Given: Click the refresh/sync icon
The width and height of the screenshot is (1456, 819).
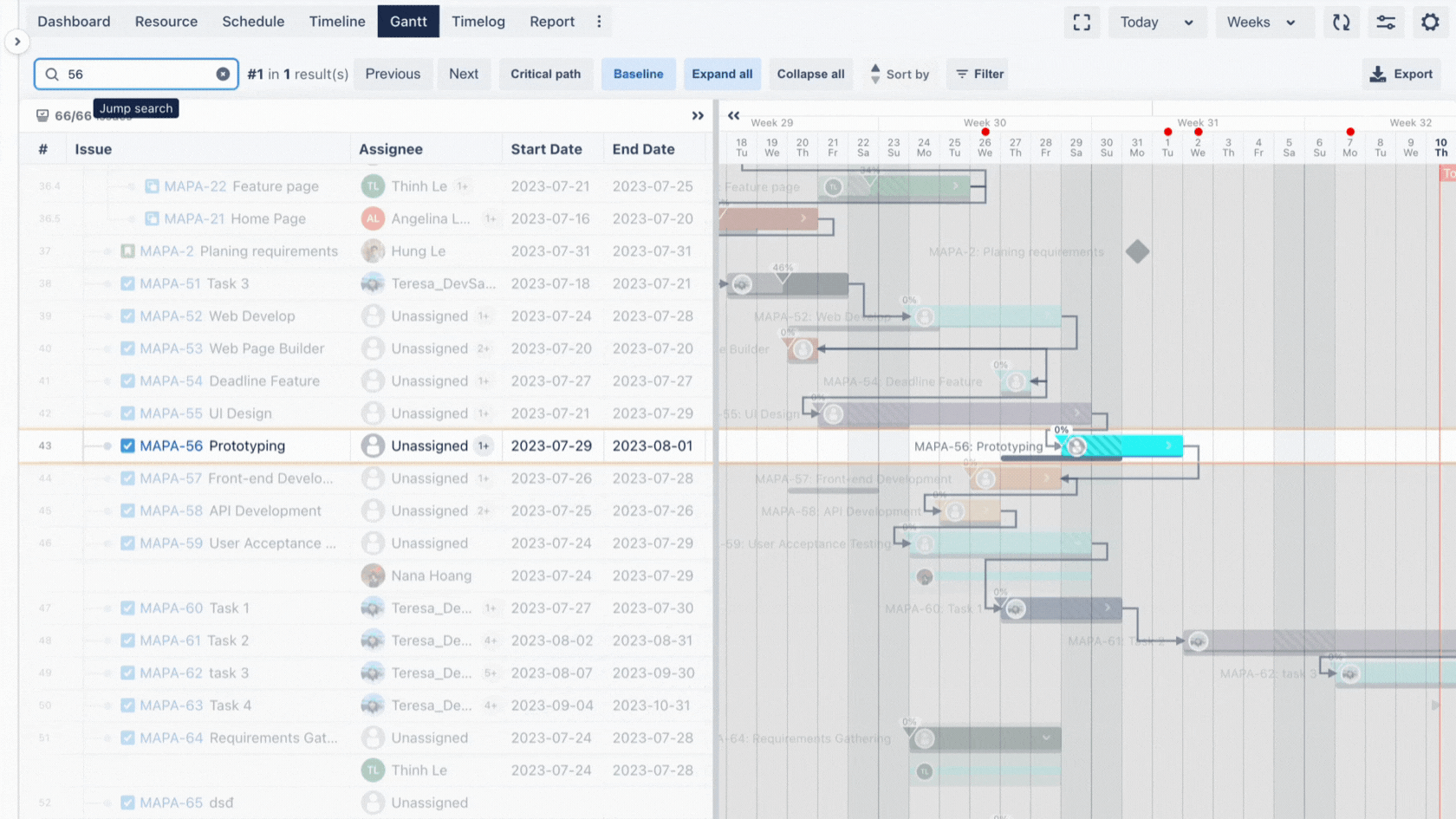Looking at the screenshot, I should click(x=1341, y=23).
